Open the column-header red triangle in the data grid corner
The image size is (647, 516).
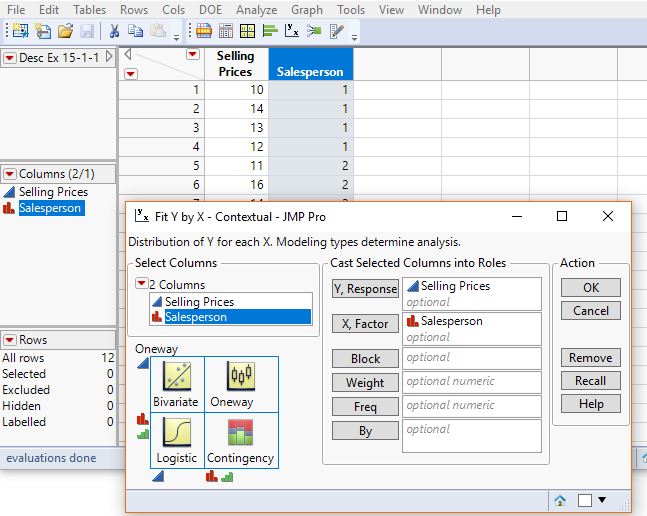pyautogui.click(x=193, y=54)
